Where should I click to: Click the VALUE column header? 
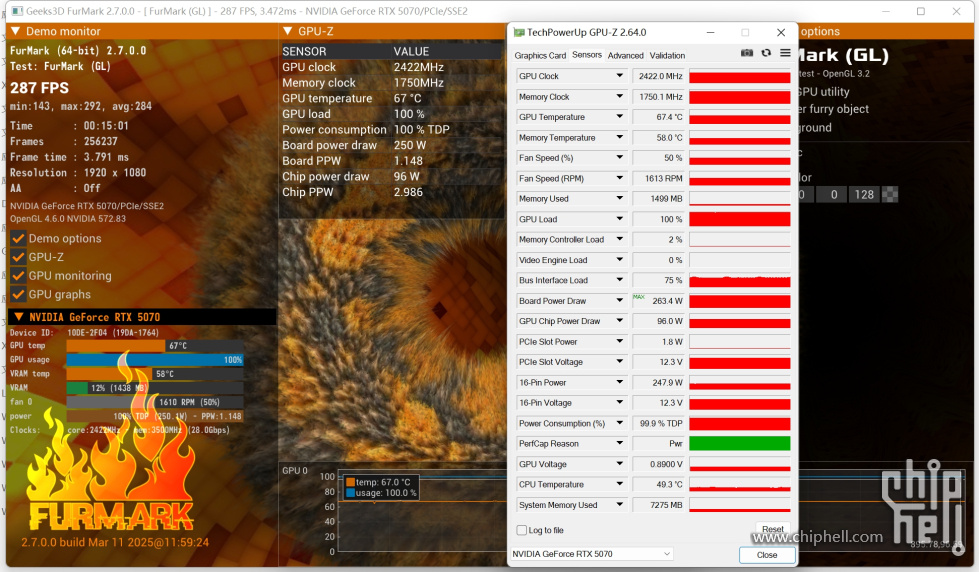[411, 52]
